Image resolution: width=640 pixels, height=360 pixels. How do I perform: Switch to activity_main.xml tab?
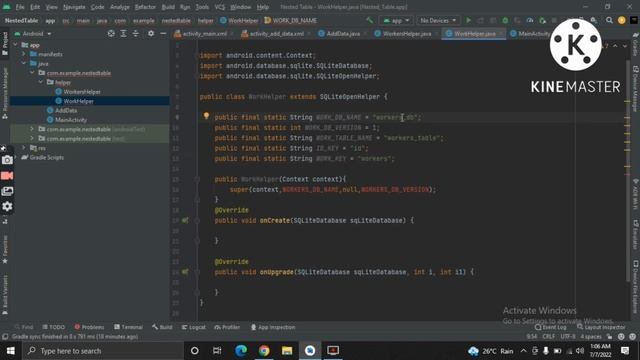point(203,34)
